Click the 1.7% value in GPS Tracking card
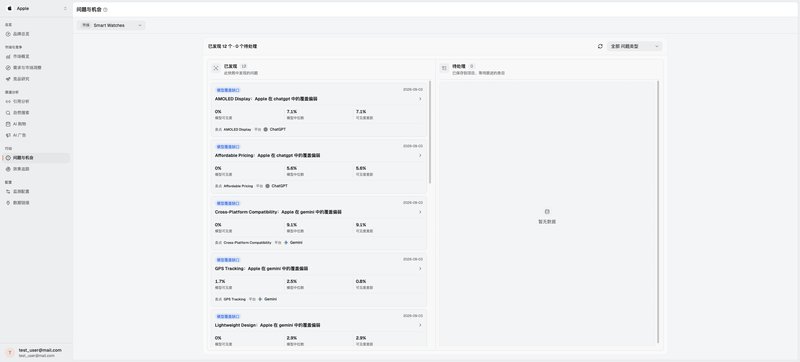Screen dimensions: 800x362 [x=220, y=281]
